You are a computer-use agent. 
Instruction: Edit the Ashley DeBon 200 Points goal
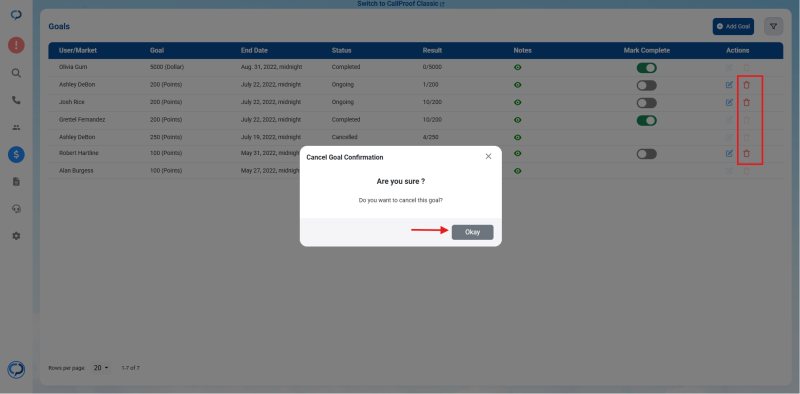point(729,85)
